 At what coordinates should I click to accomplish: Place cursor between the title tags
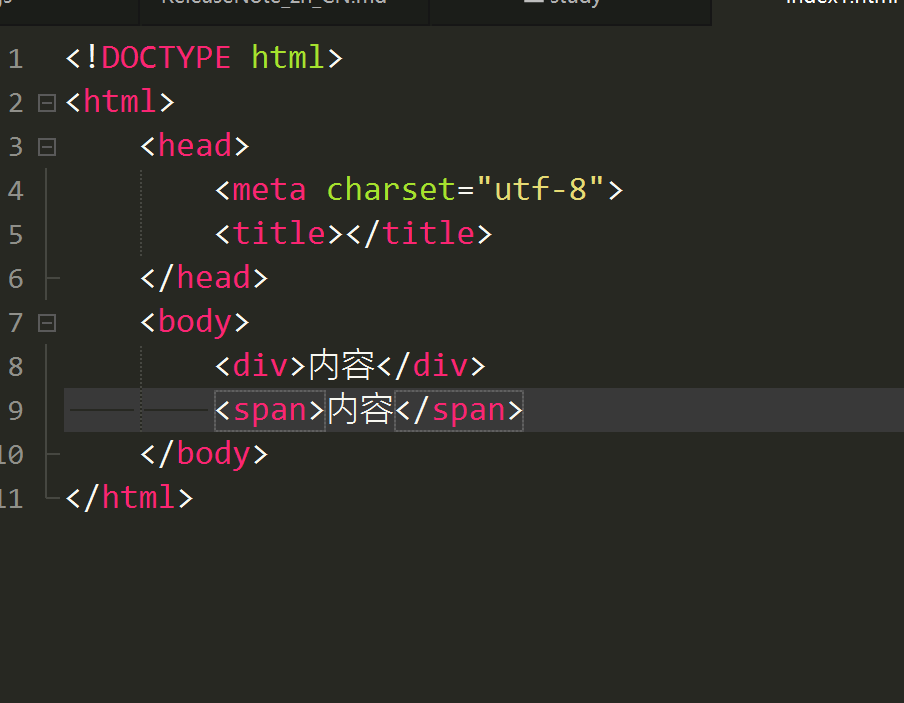(345, 234)
